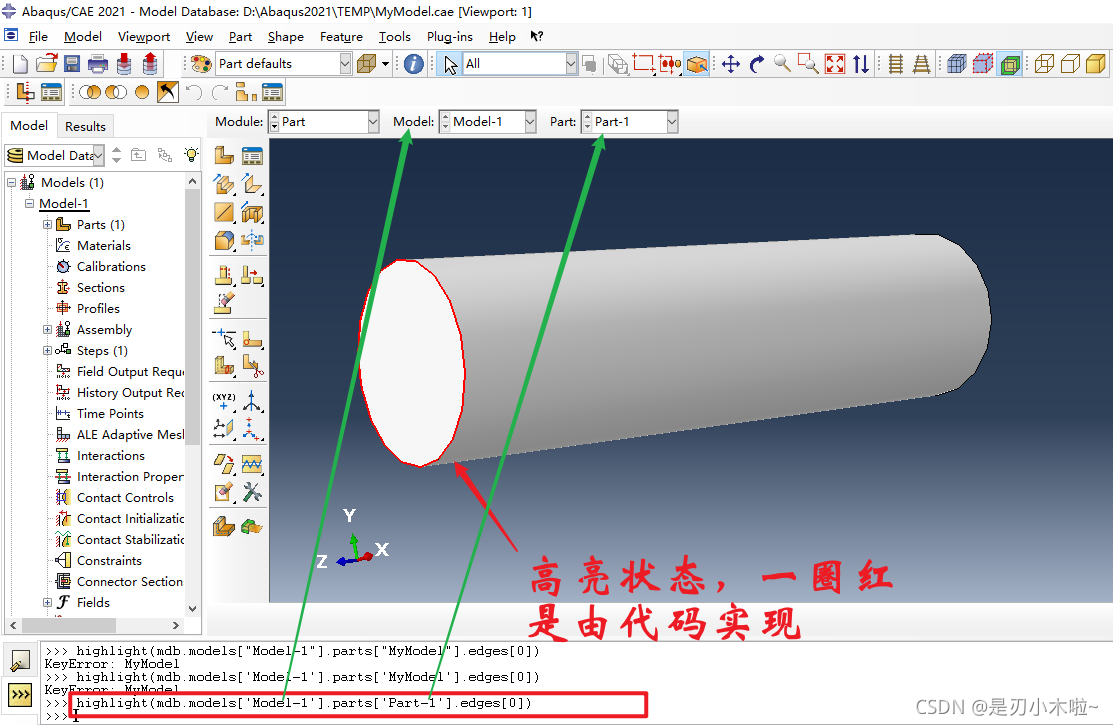Switch to the Results tab
The image size is (1113, 725).
click(x=85, y=126)
